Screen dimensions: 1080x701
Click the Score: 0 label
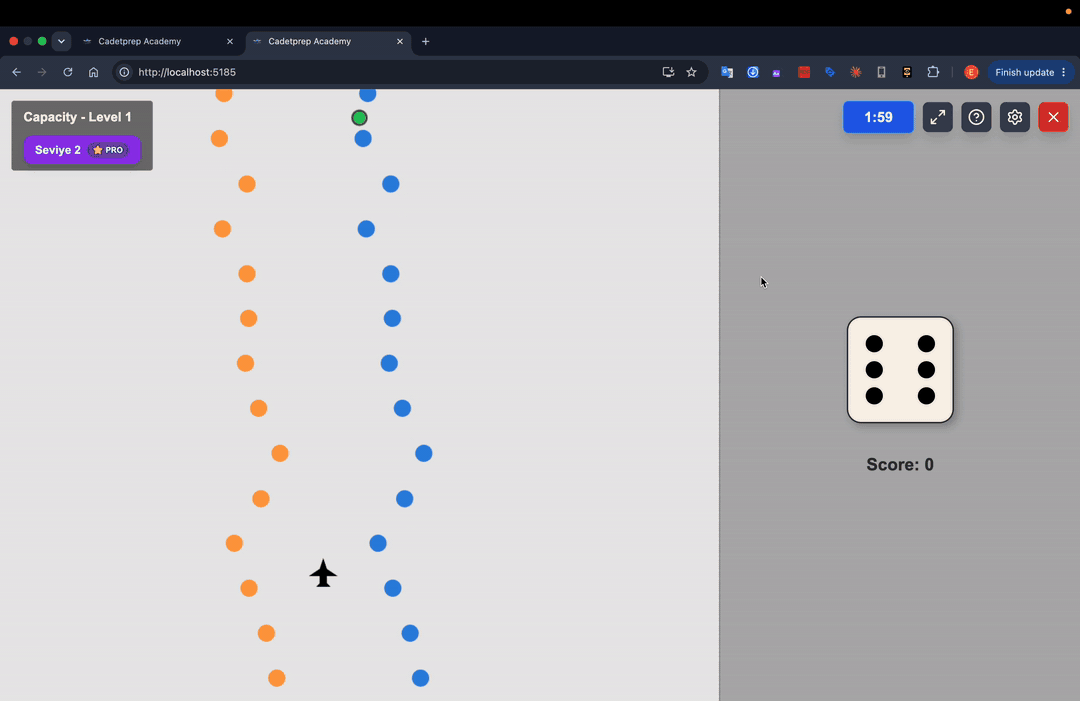(900, 465)
